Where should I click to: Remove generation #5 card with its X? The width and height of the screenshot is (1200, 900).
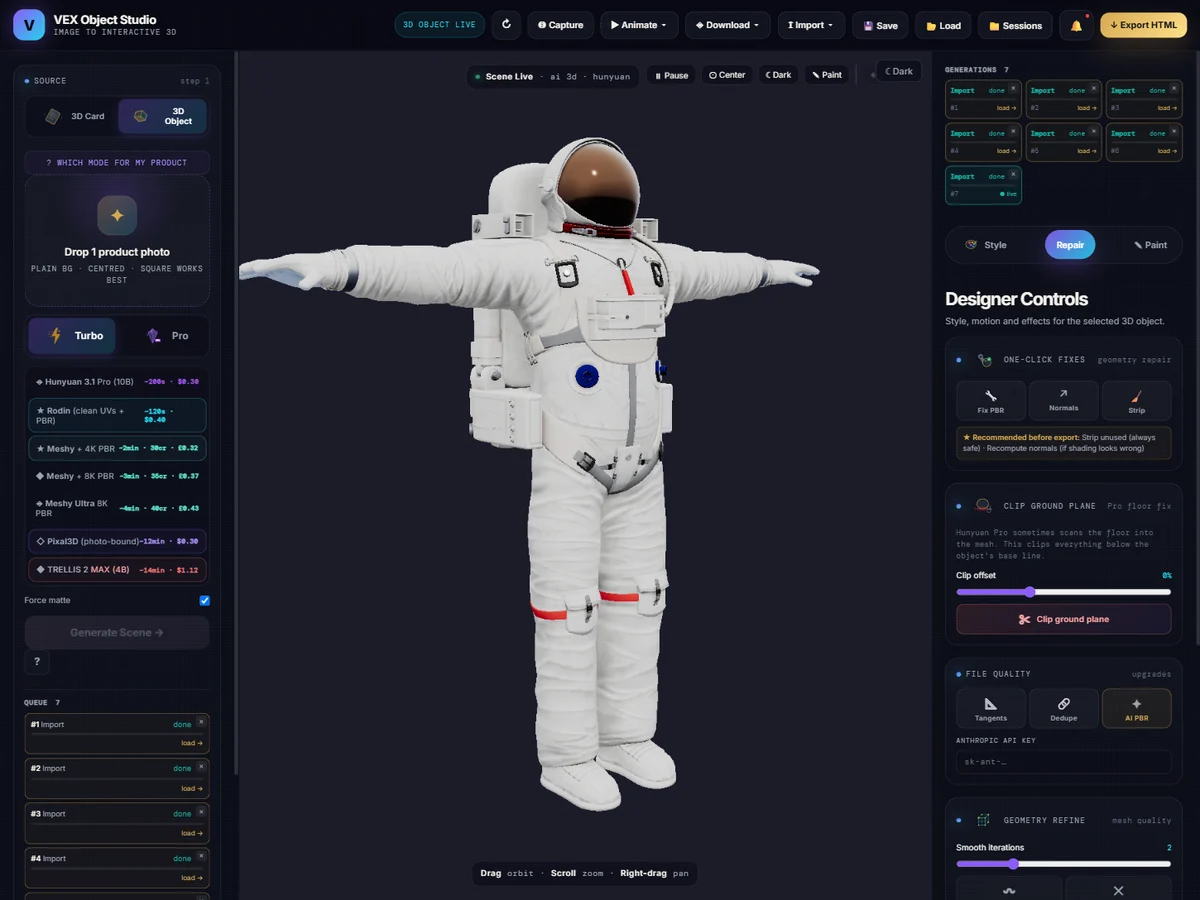(1093, 132)
